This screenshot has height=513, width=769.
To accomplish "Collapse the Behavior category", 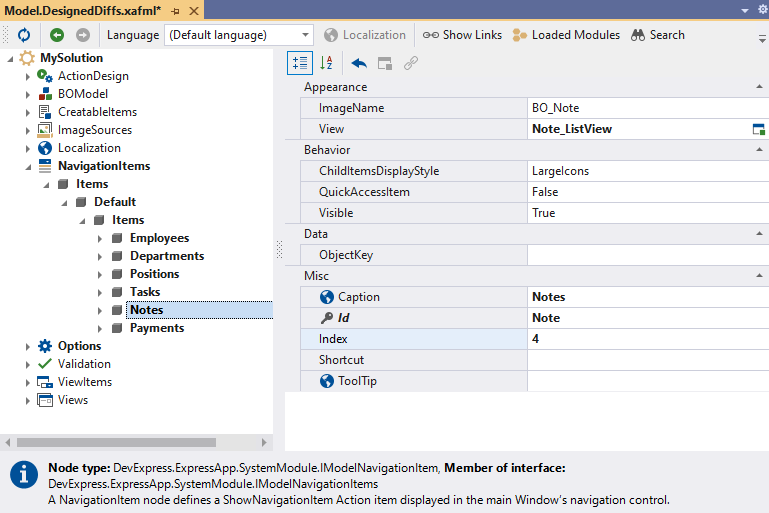I will [x=759, y=150].
